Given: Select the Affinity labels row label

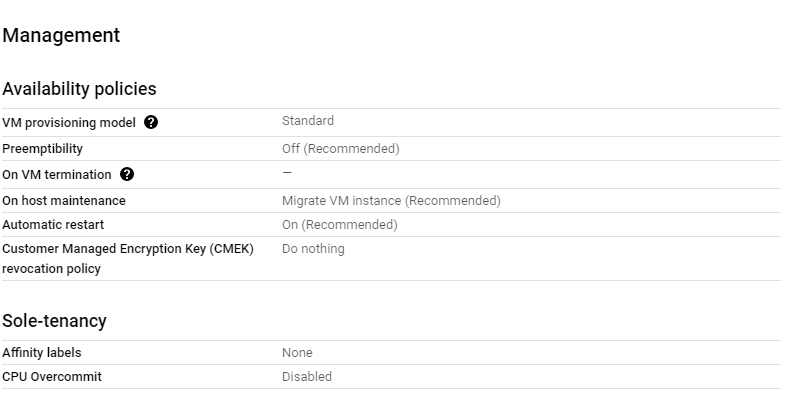Looking at the screenshot, I should click(x=41, y=353).
